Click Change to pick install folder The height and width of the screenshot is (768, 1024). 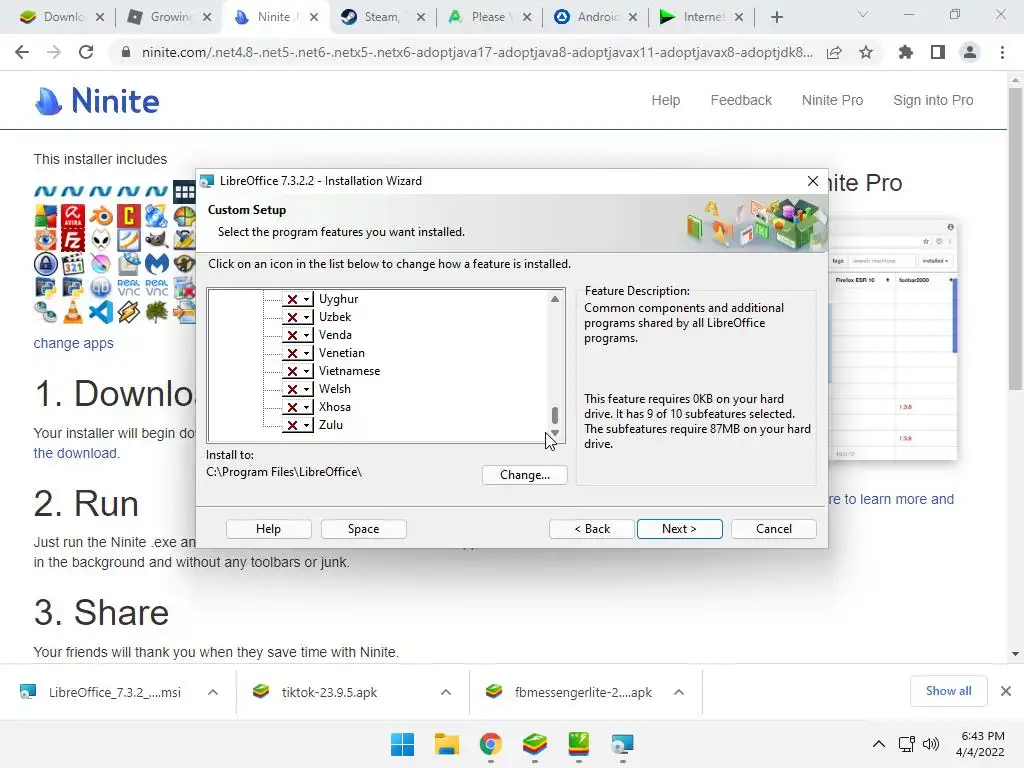click(x=524, y=475)
